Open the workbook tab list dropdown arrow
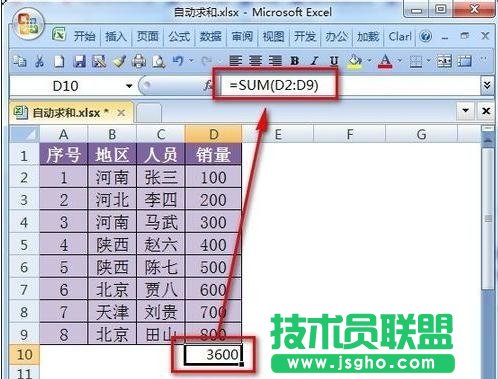 (465, 110)
